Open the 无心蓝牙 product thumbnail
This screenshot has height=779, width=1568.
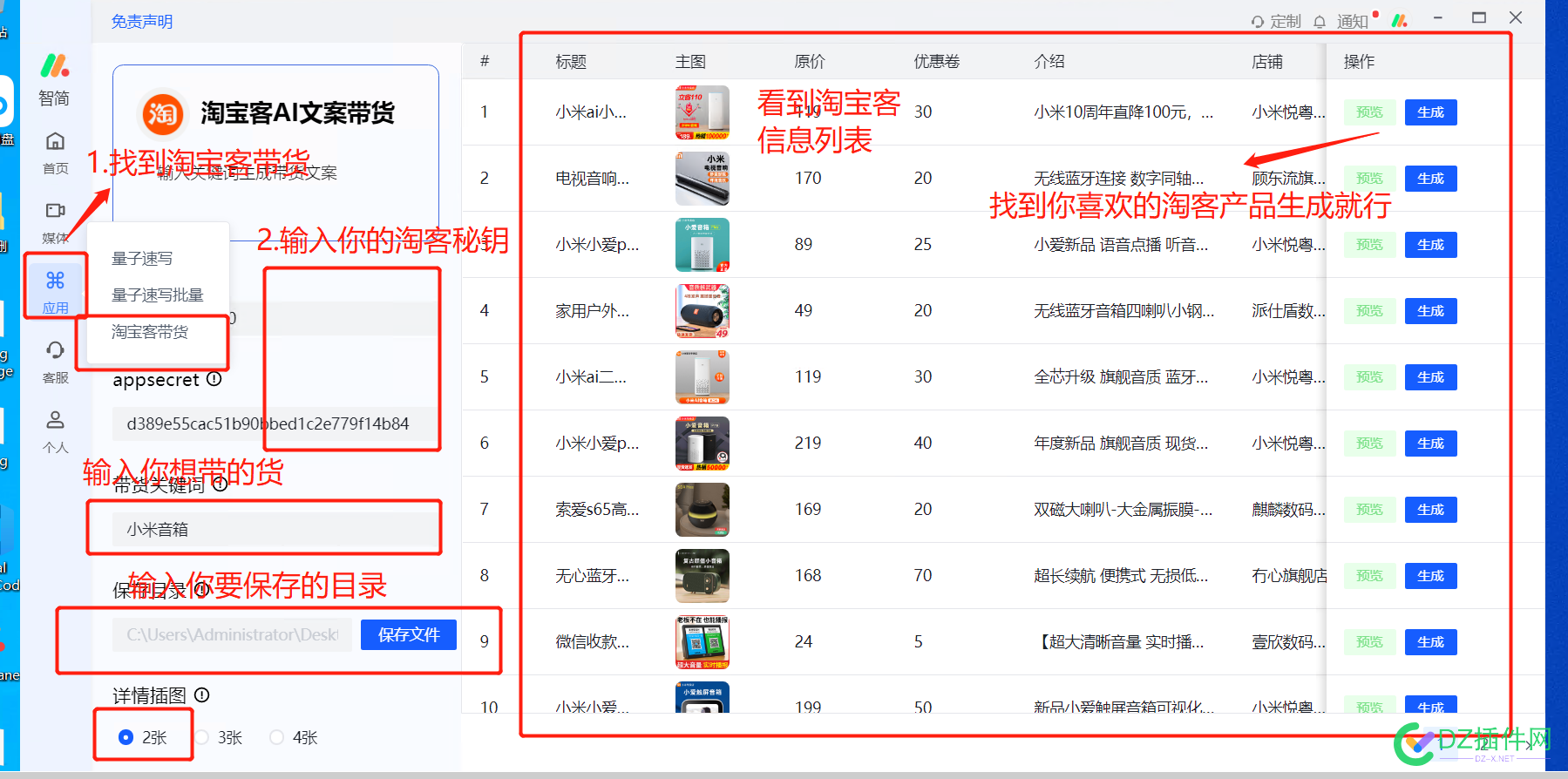[x=703, y=576]
